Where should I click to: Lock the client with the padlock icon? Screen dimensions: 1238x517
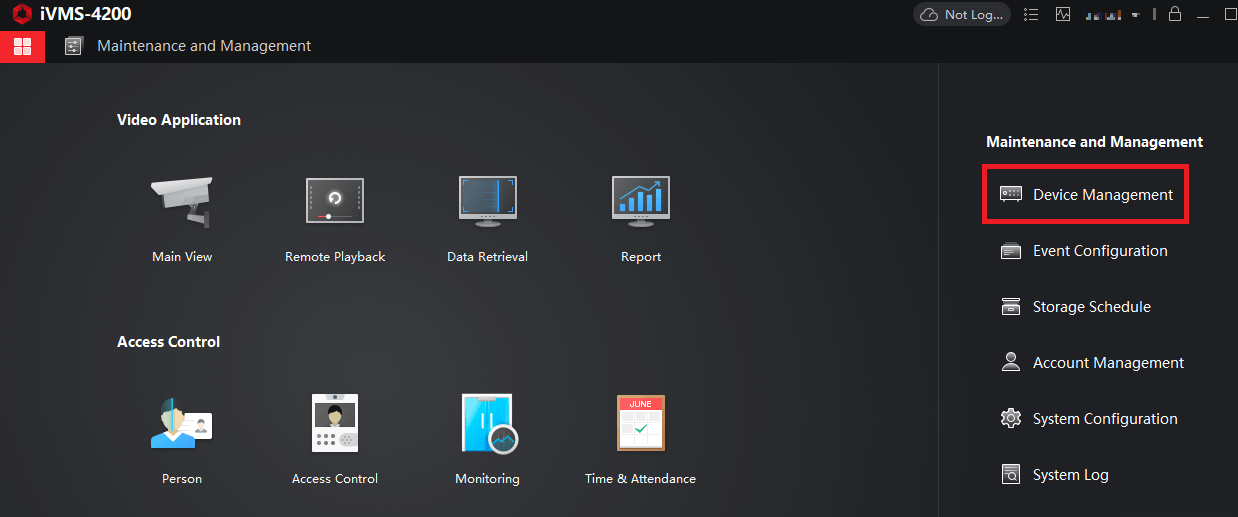1175,14
